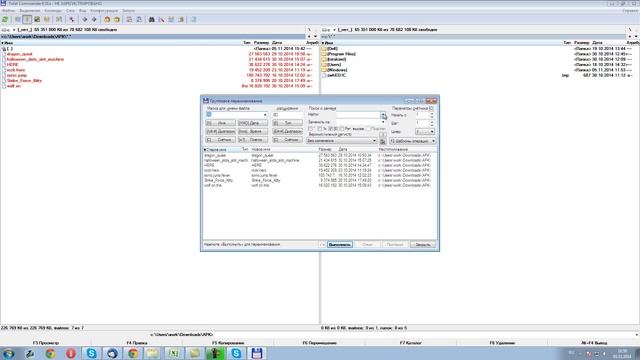Click the small edit-names button left of Выполнить
This screenshot has height=360, width=640.
322,244
